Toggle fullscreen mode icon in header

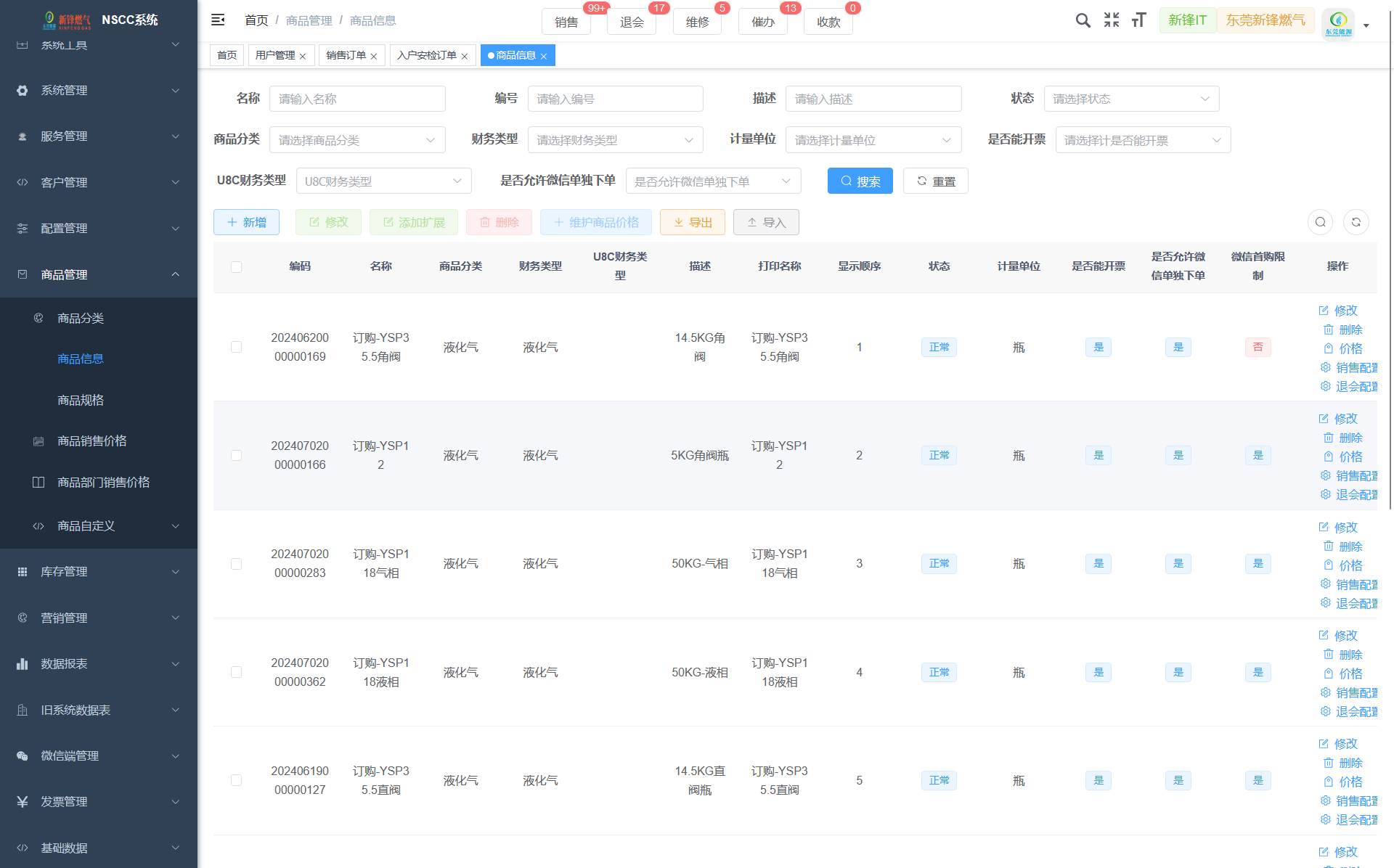click(x=1112, y=20)
